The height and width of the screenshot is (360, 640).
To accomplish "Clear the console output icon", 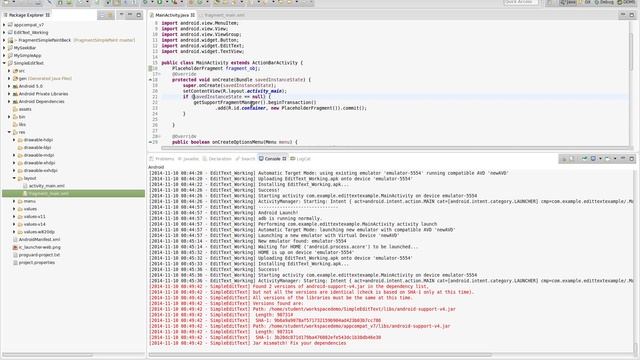I will pos(564,159).
